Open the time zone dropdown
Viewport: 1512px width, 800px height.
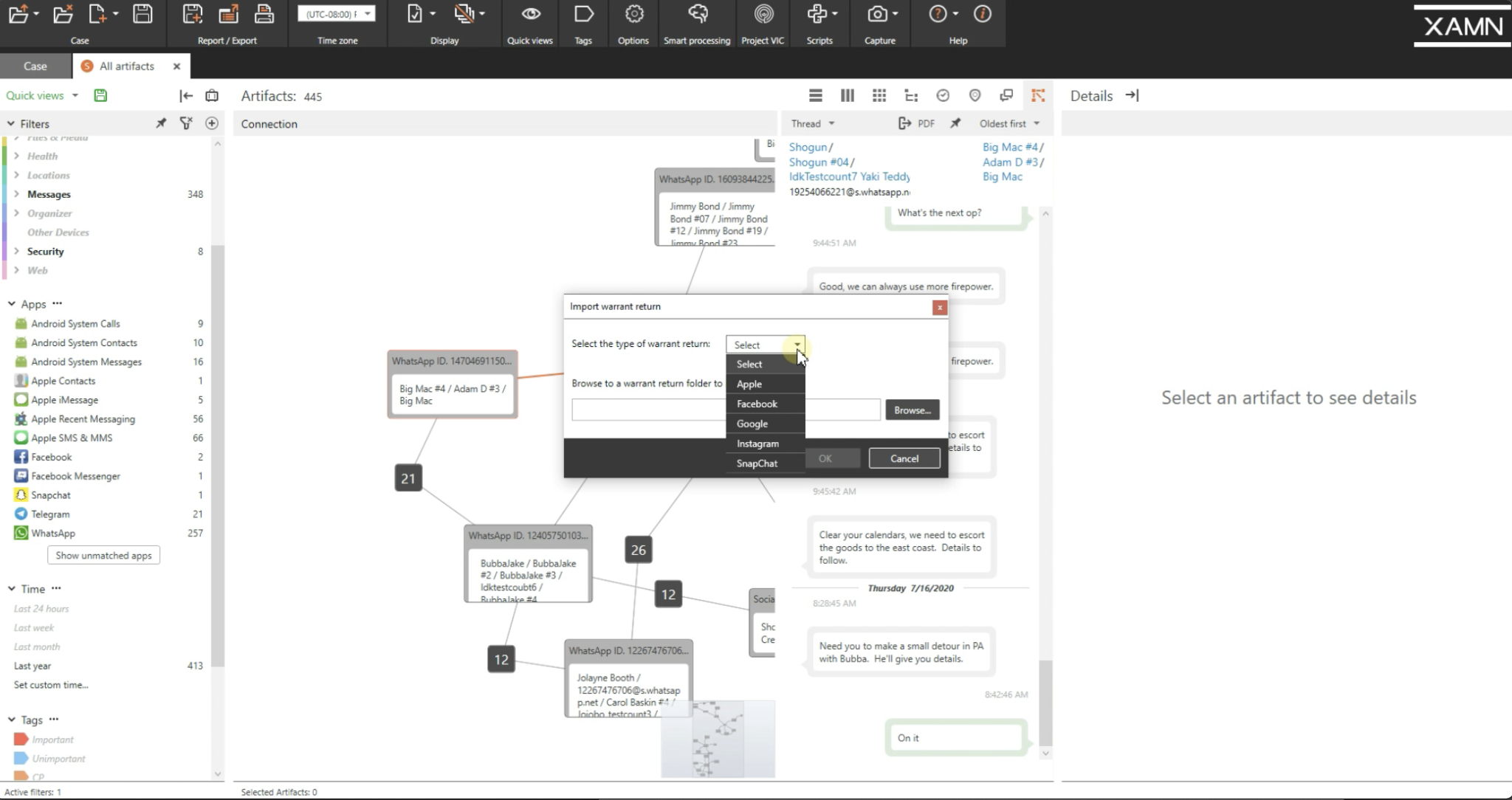pos(336,14)
